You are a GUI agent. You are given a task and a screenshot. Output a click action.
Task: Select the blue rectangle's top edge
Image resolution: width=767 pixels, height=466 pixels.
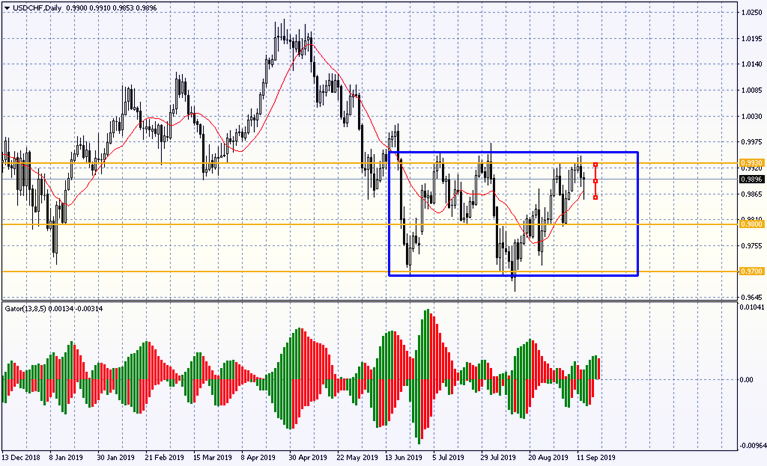coord(512,153)
